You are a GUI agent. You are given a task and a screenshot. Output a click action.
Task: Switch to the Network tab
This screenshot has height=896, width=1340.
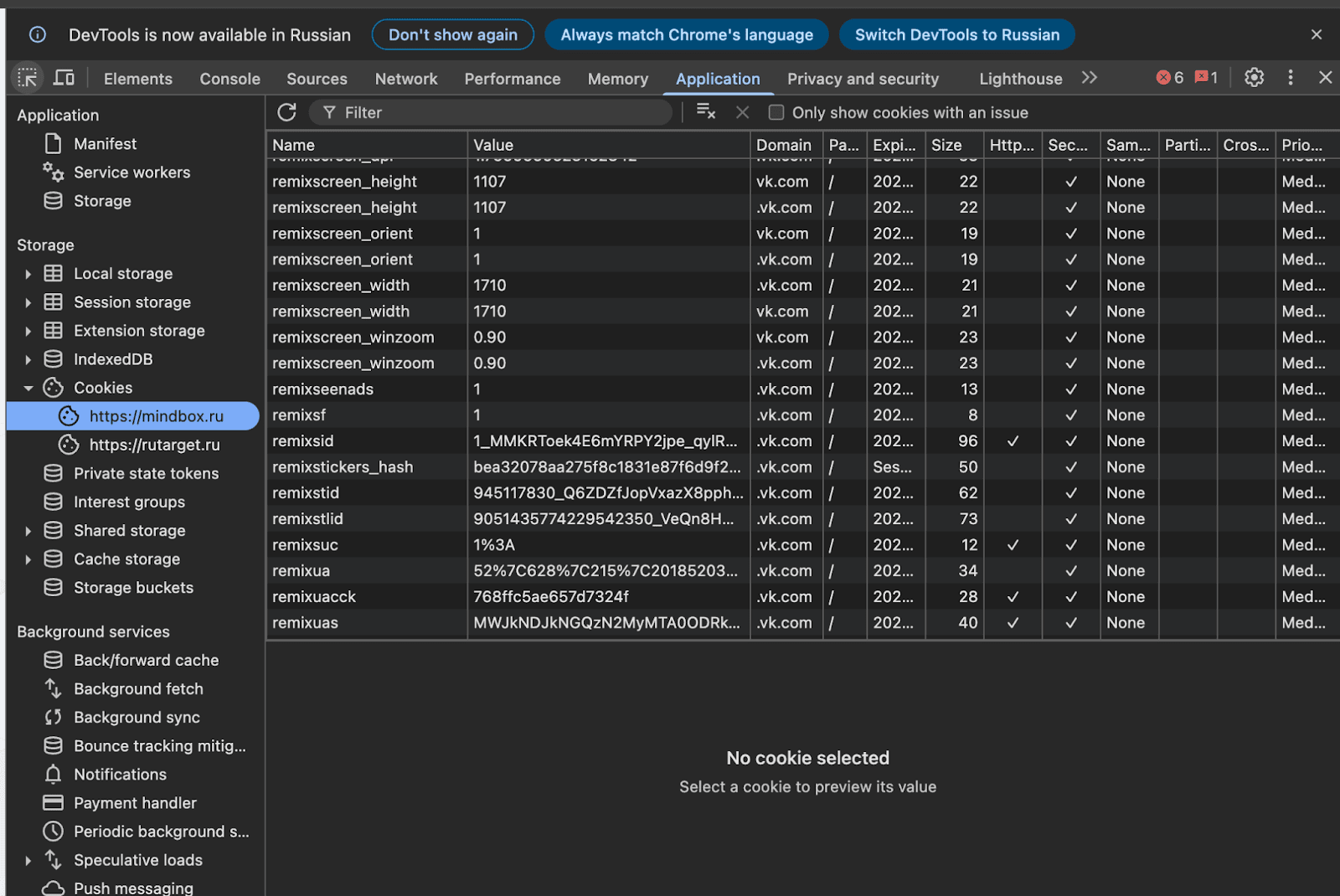406,79
